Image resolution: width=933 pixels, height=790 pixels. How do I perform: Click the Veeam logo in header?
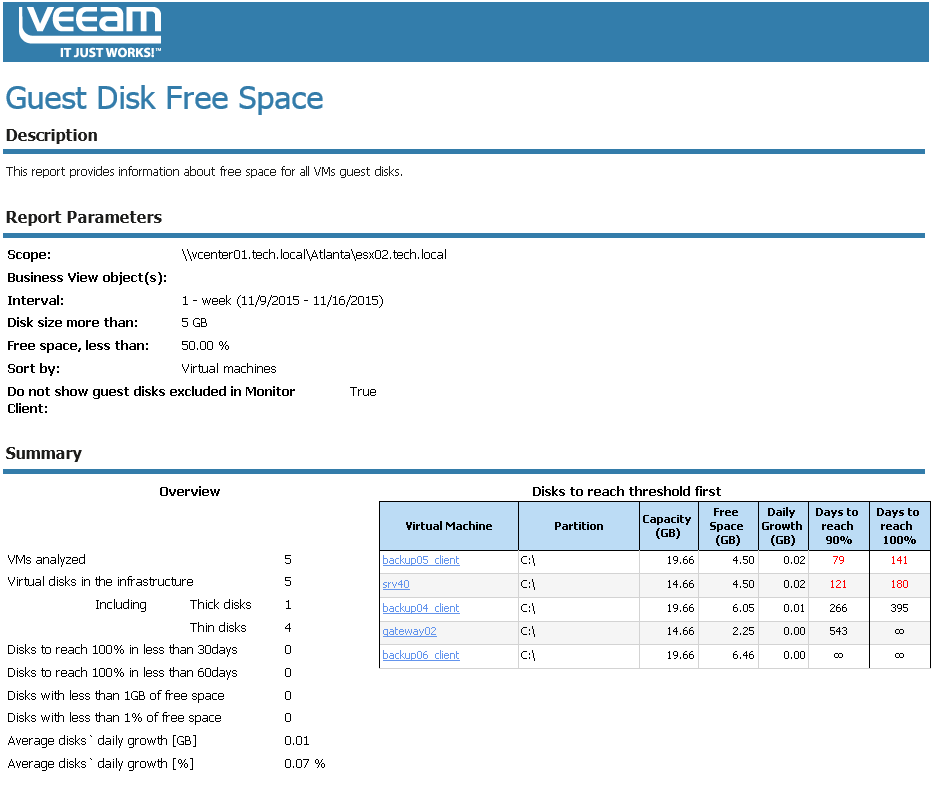[90, 32]
